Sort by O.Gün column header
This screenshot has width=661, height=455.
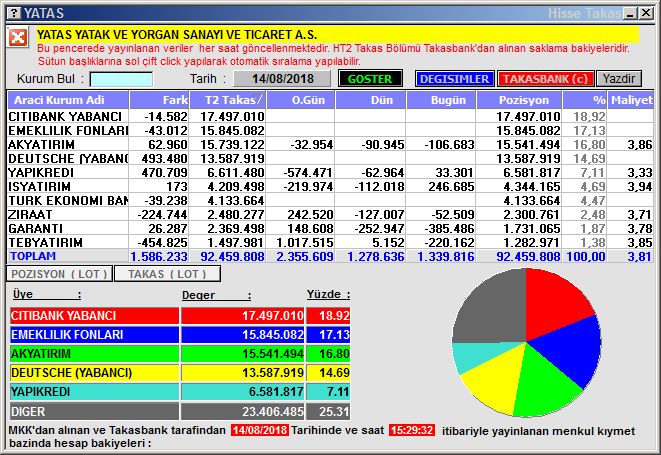coord(301,100)
